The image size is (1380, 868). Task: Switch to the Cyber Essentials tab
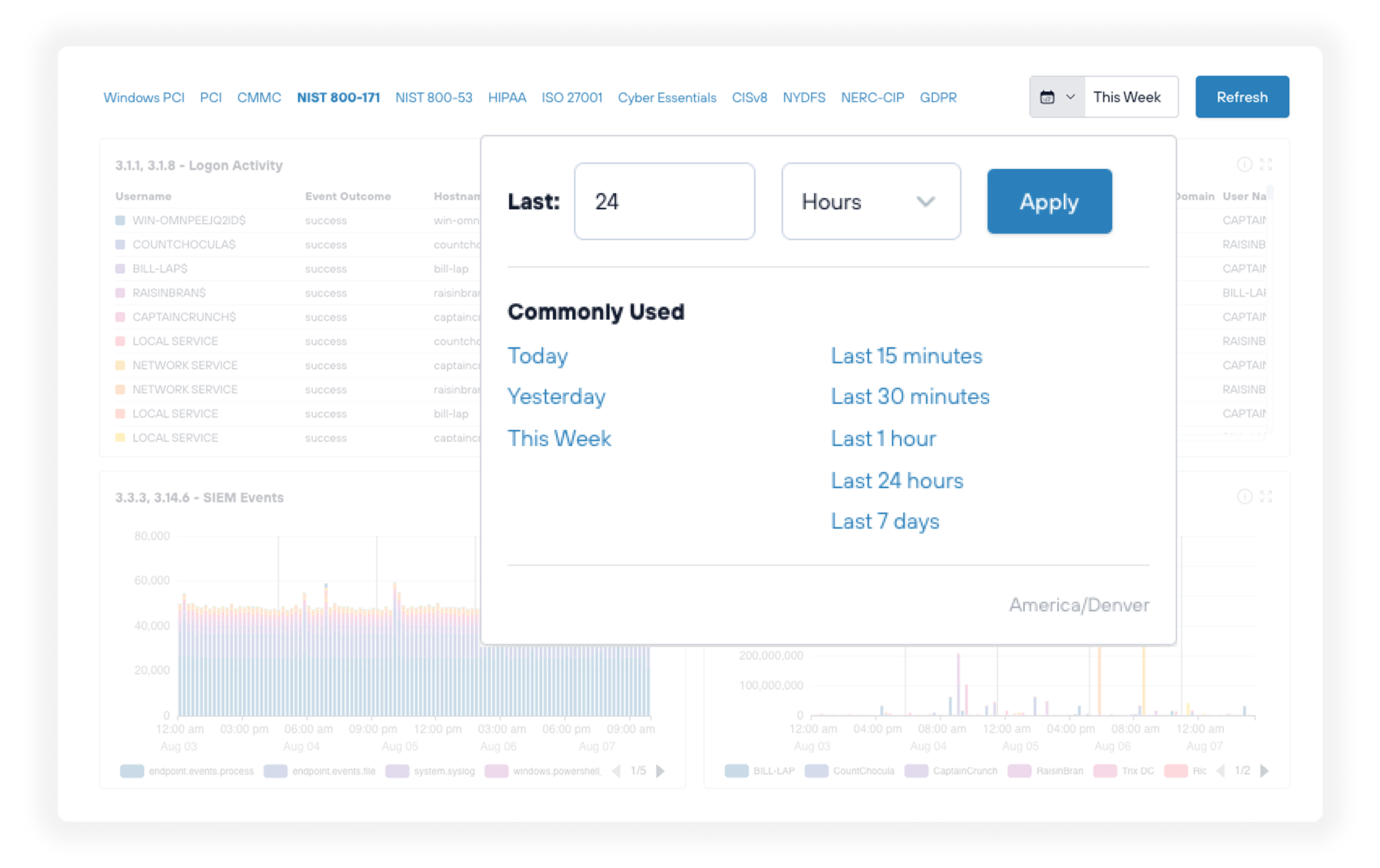pyautogui.click(x=667, y=98)
